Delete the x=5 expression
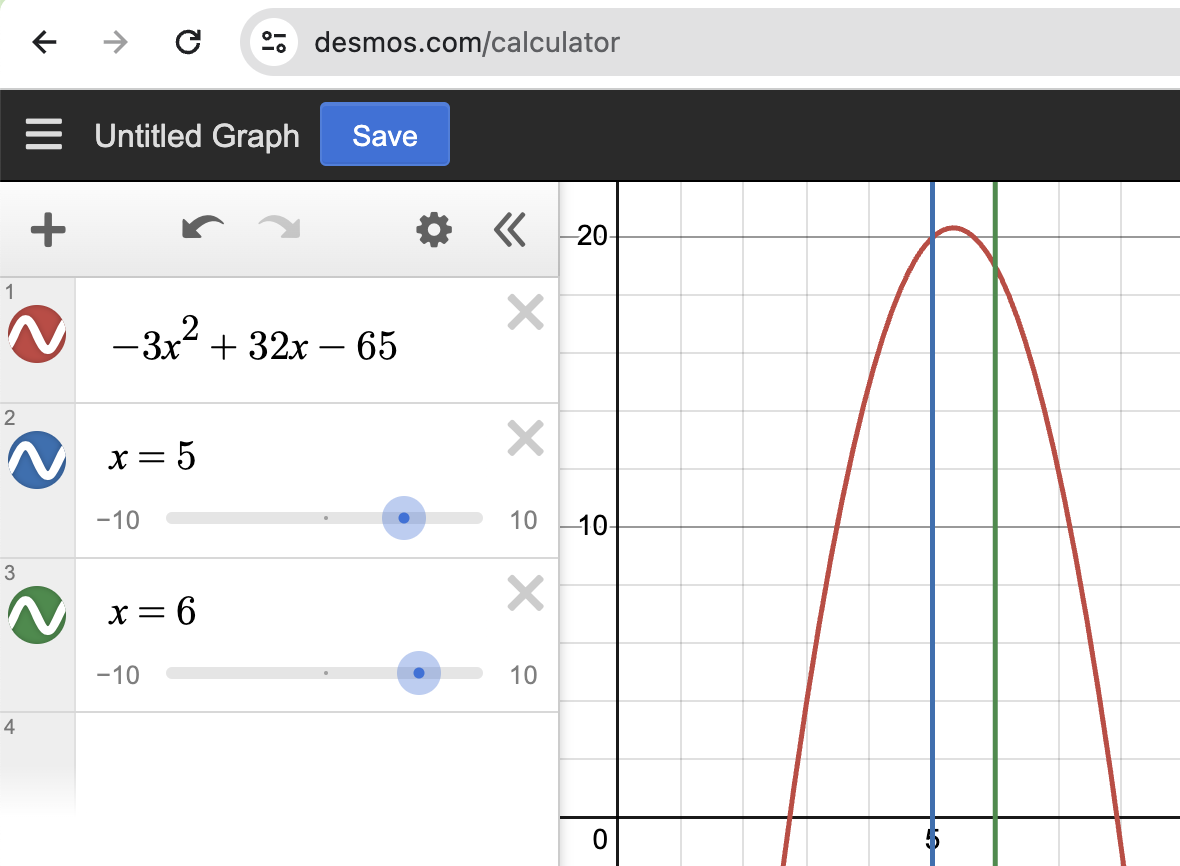Image resolution: width=1180 pixels, height=866 pixels. pyautogui.click(x=525, y=438)
